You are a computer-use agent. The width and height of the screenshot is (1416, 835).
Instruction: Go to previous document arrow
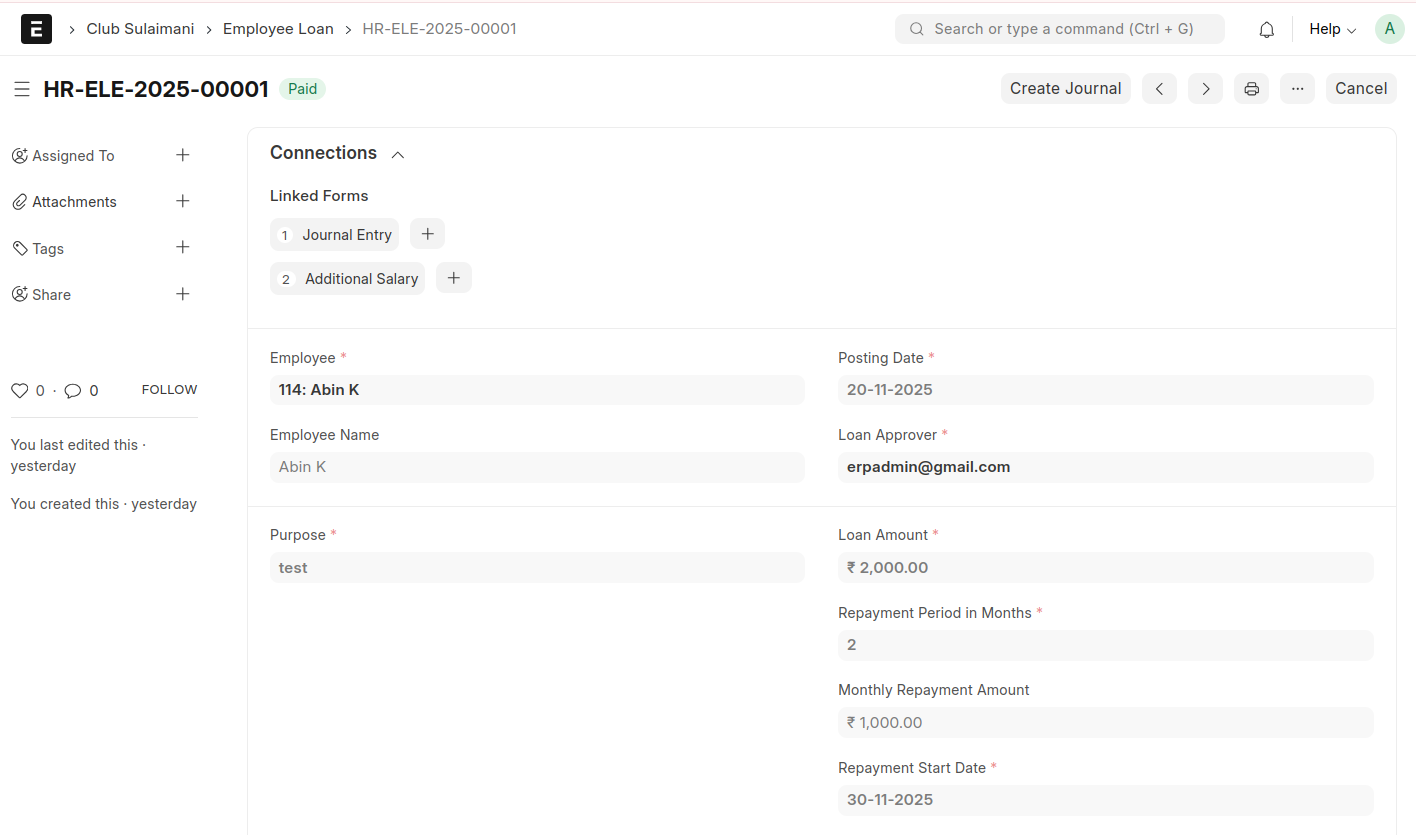[x=1159, y=89]
